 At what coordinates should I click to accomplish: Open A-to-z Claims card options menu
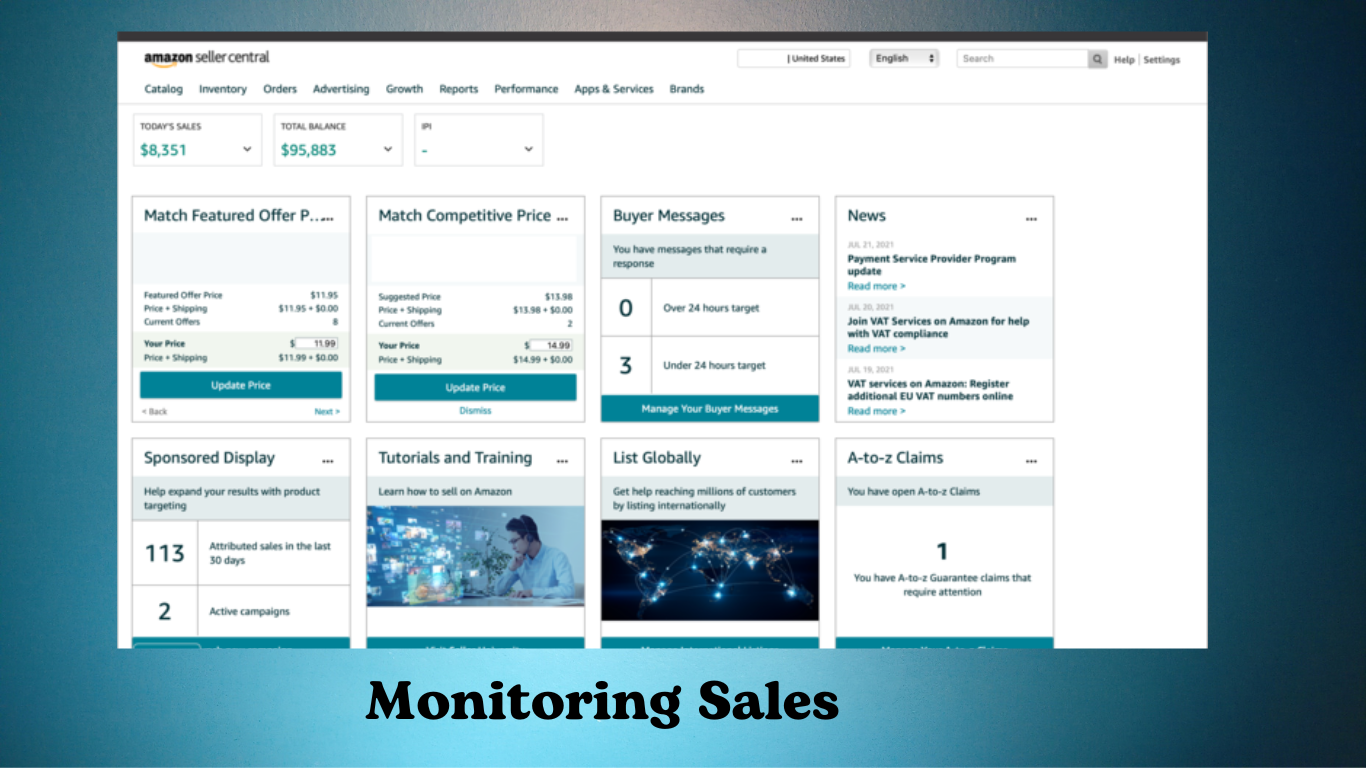[1031, 461]
